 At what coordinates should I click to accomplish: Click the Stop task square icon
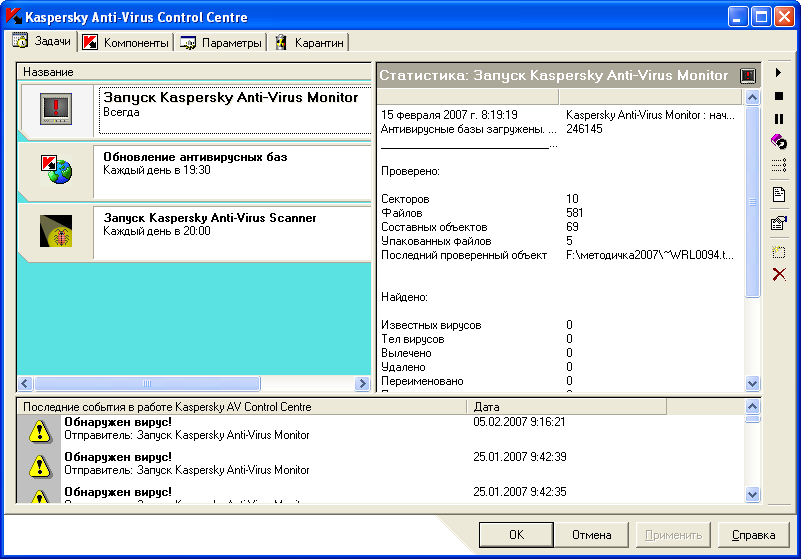coord(779,96)
